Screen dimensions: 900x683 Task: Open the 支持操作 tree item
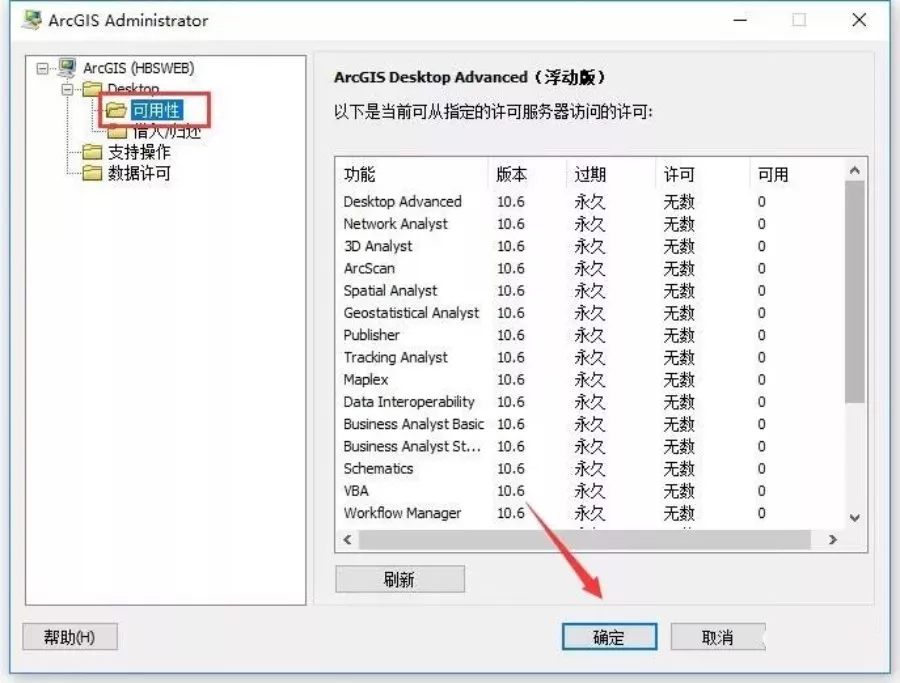click(x=139, y=152)
